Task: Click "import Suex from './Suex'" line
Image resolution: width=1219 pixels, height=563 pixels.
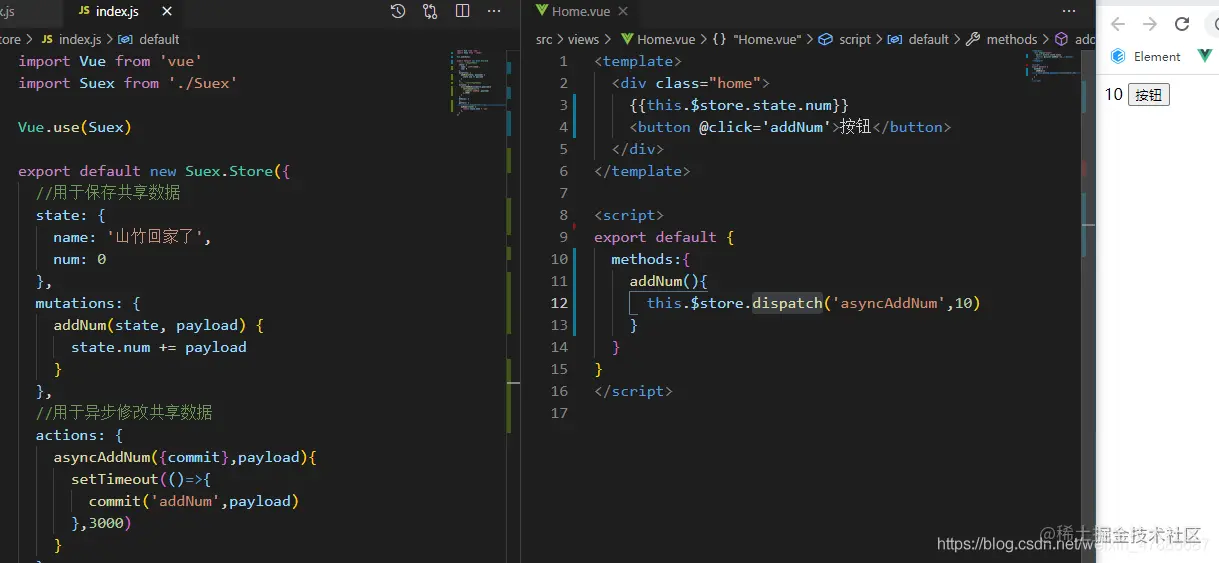Action: pos(128,83)
